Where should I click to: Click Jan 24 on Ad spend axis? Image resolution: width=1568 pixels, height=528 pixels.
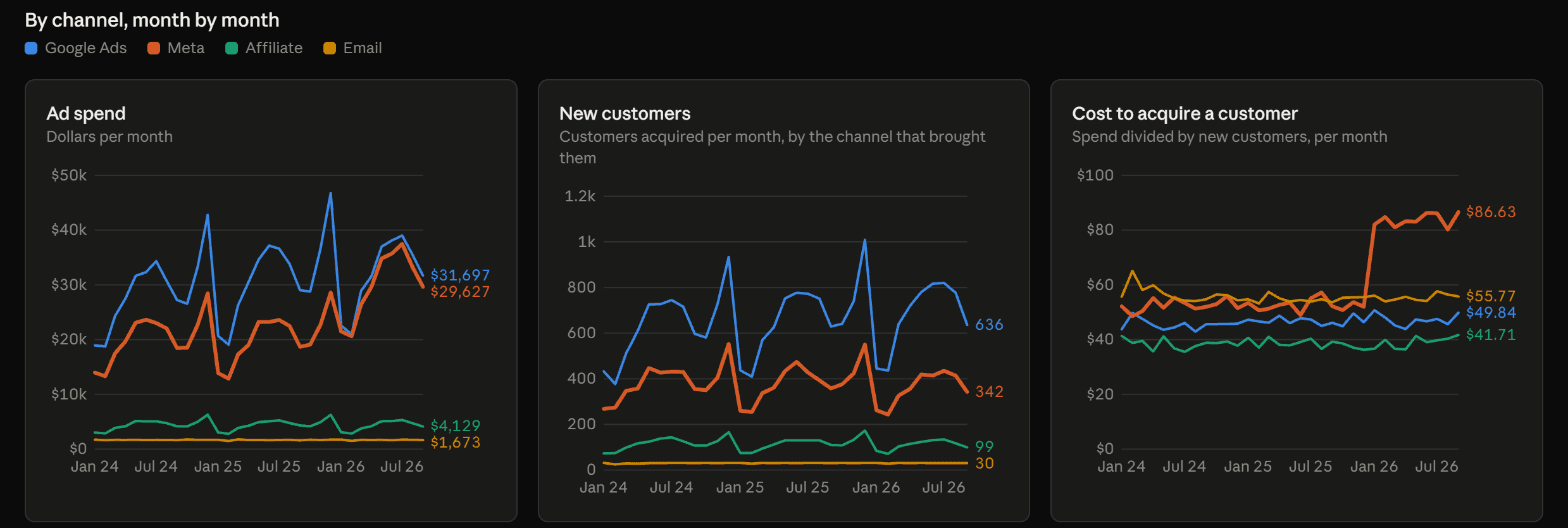coord(95,467)
